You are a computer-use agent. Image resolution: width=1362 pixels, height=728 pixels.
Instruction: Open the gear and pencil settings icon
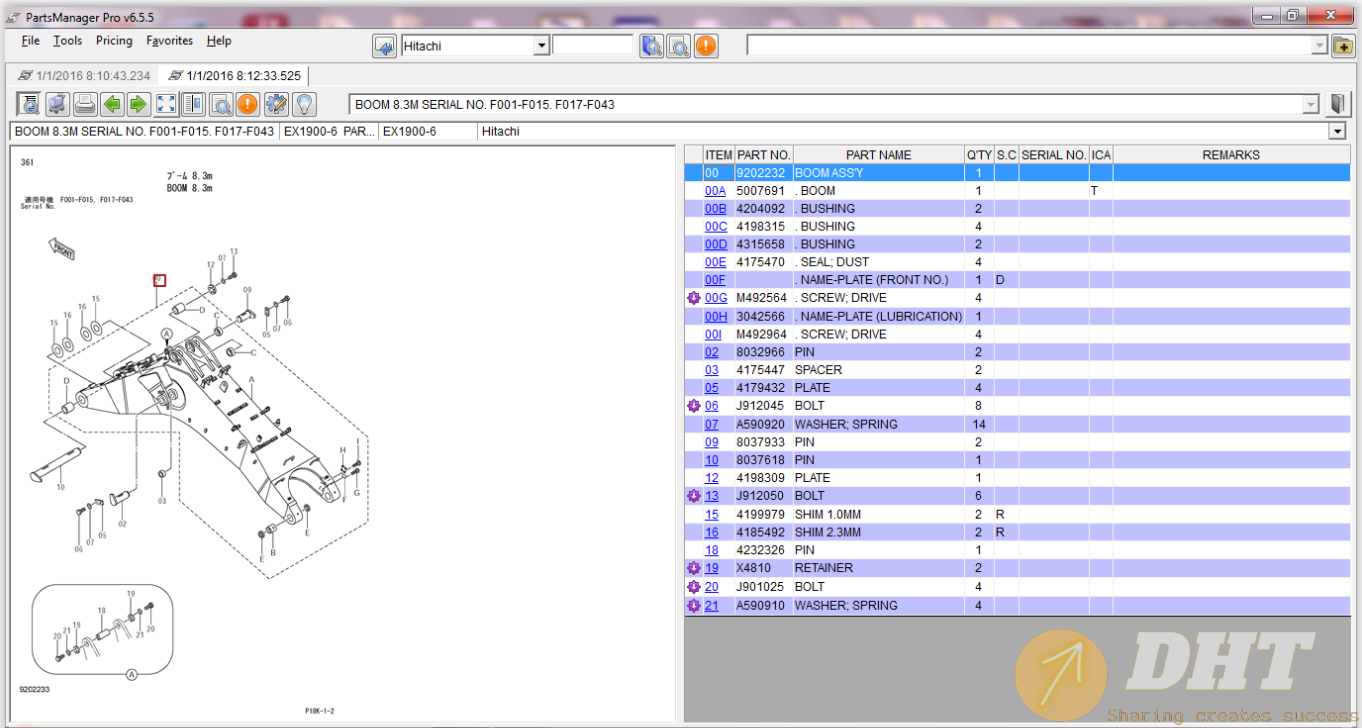point(276,104)
